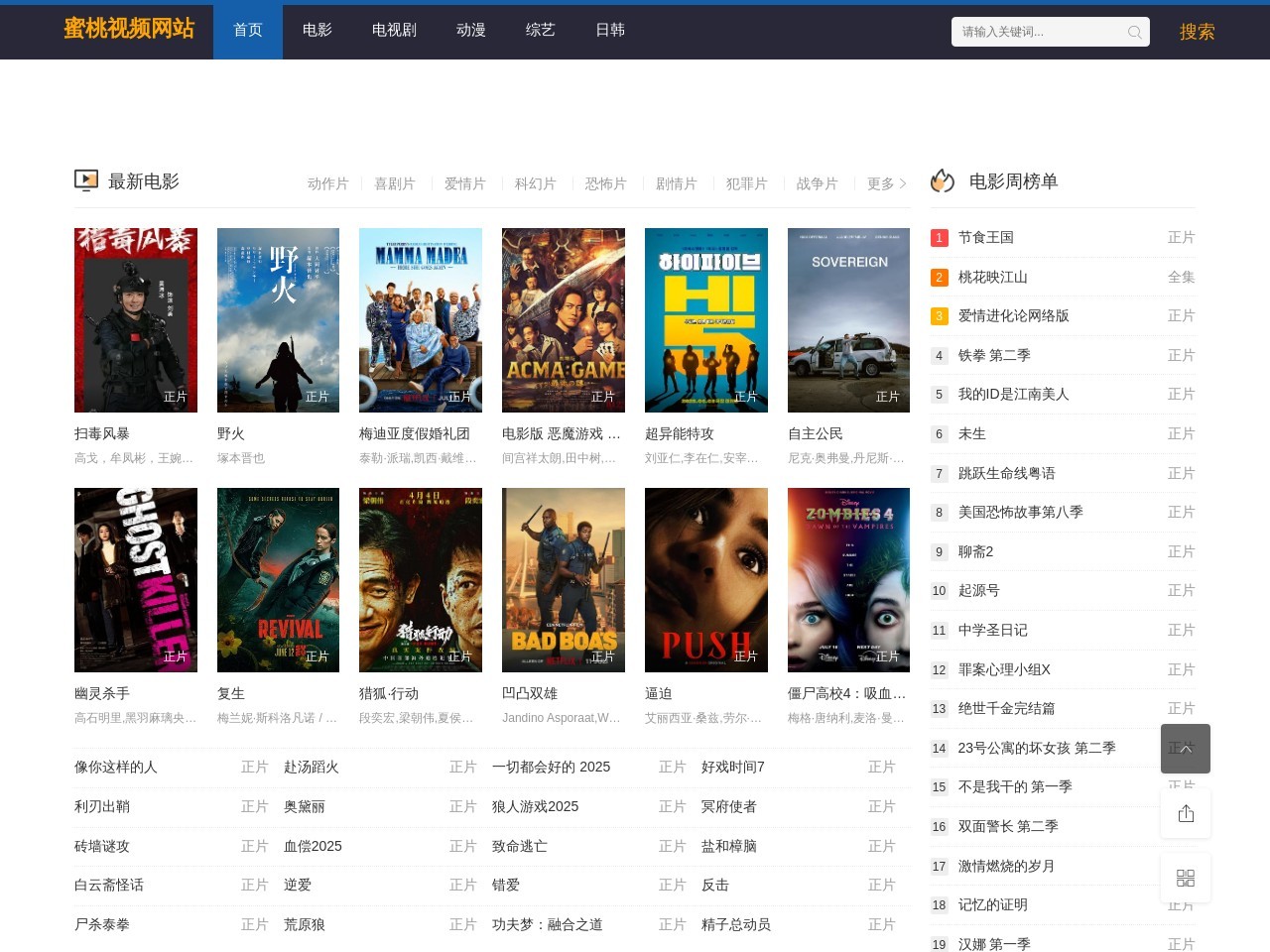
Task: Open 铁拳 第二季 in weekly ranking
Action: [994, 355]
